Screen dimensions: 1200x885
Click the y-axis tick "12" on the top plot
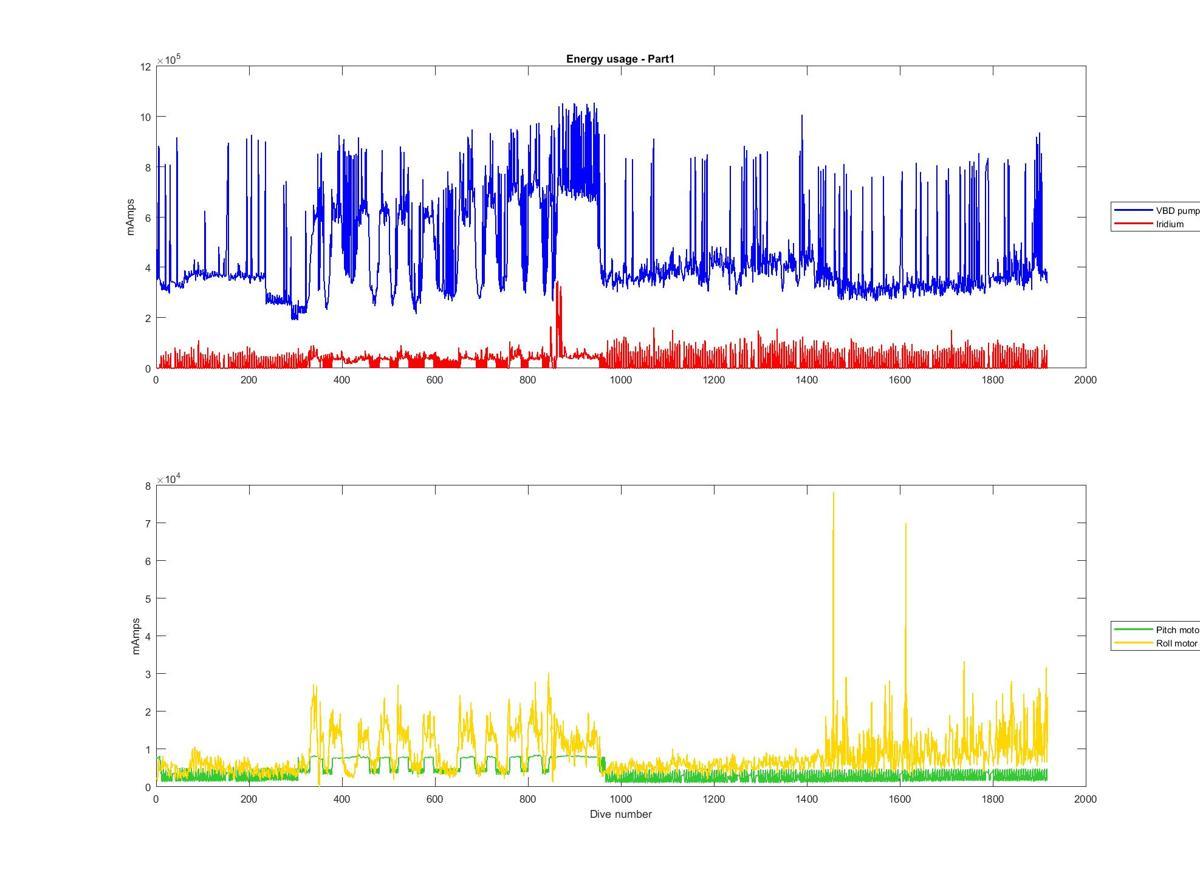(x=146, y=67)
